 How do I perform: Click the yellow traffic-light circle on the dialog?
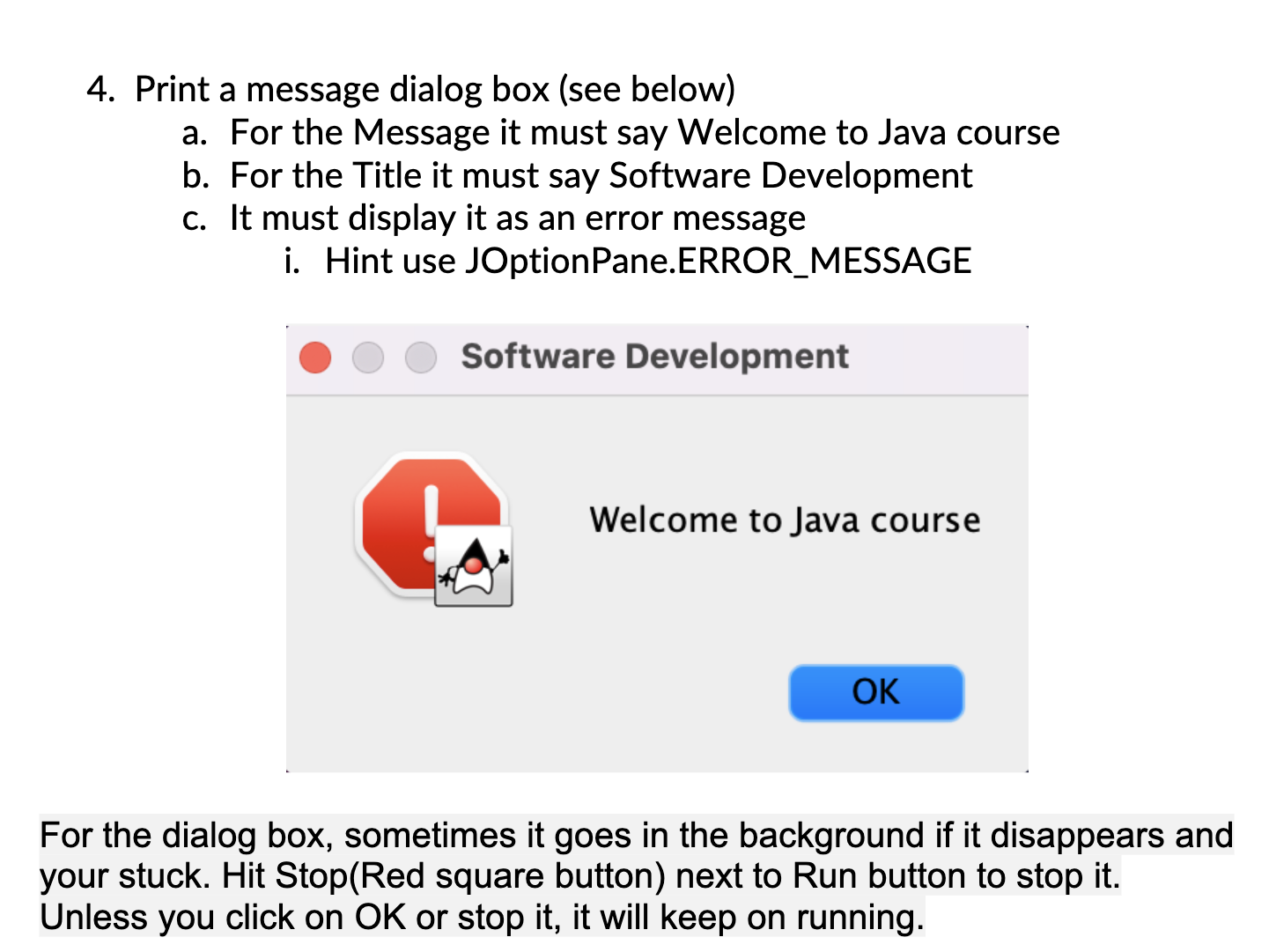coord(368,358)
